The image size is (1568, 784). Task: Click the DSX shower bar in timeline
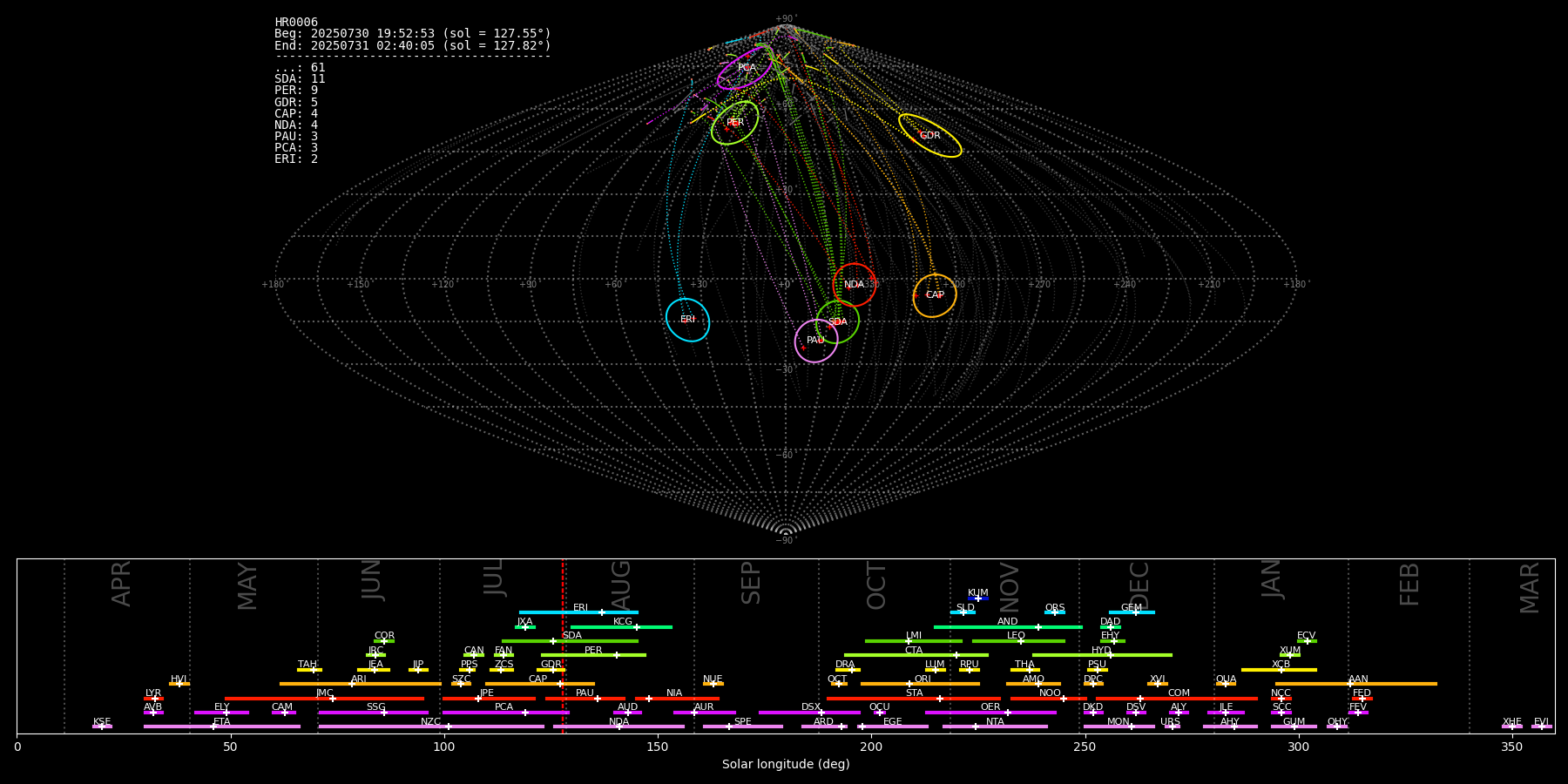click(809, 713)
